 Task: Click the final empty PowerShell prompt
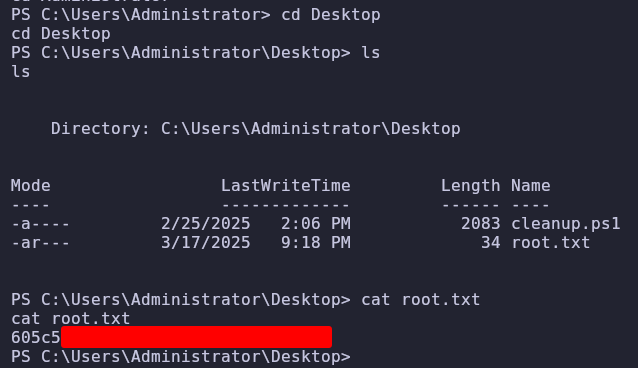click(x=181, y=357)
